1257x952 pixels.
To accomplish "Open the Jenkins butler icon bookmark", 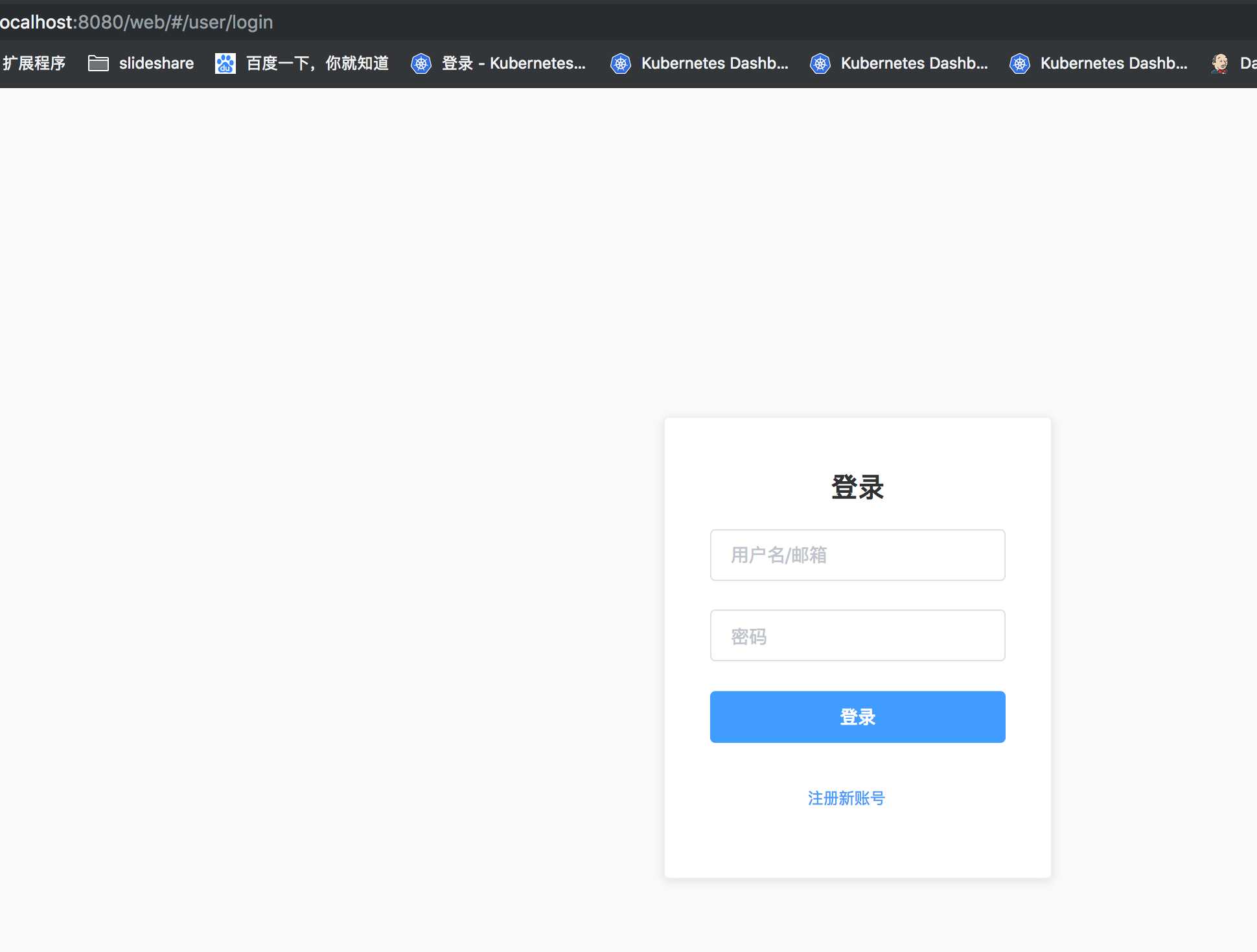I will point(1219,63).
